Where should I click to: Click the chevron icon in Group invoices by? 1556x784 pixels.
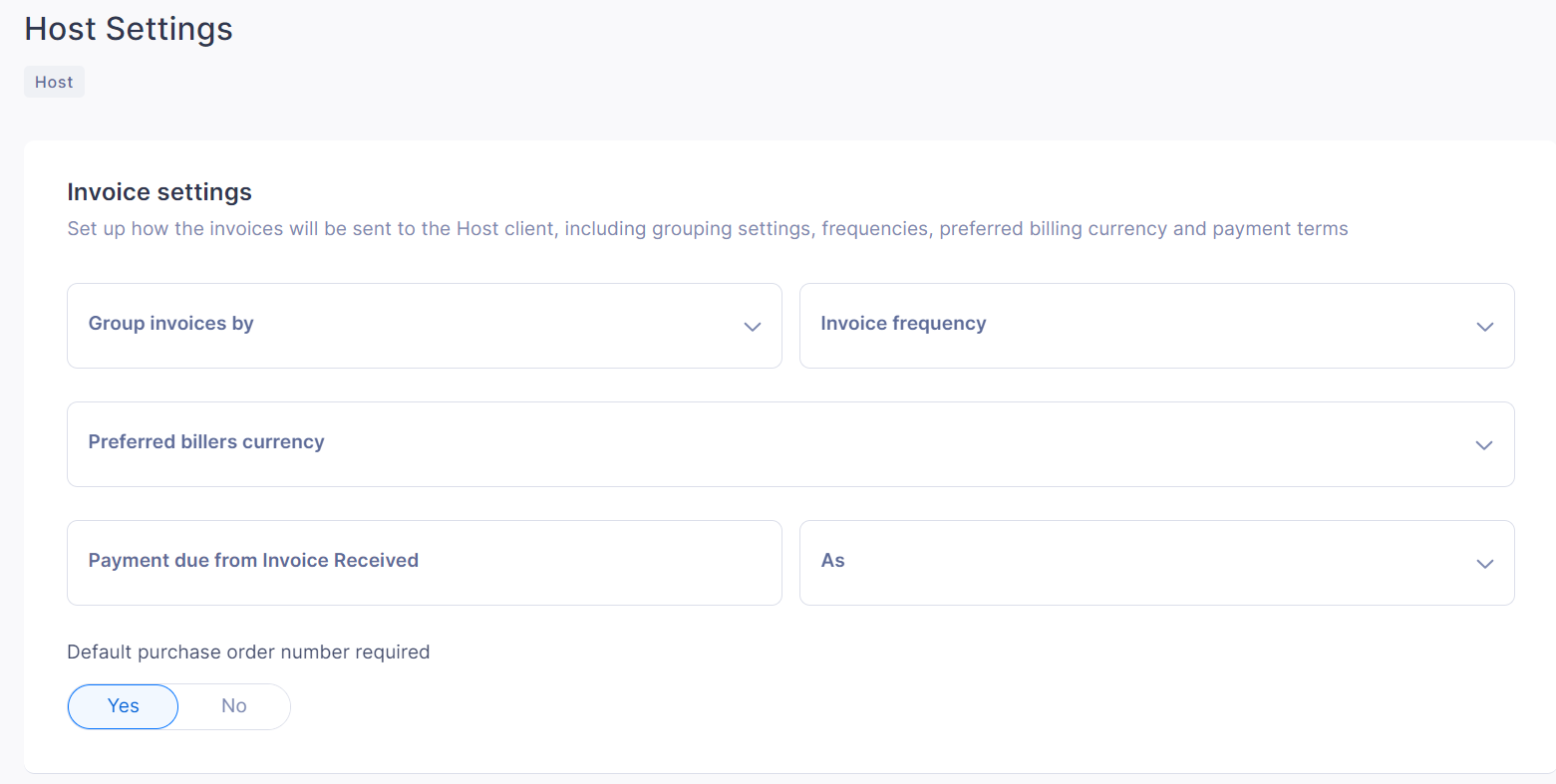point(753,327)
